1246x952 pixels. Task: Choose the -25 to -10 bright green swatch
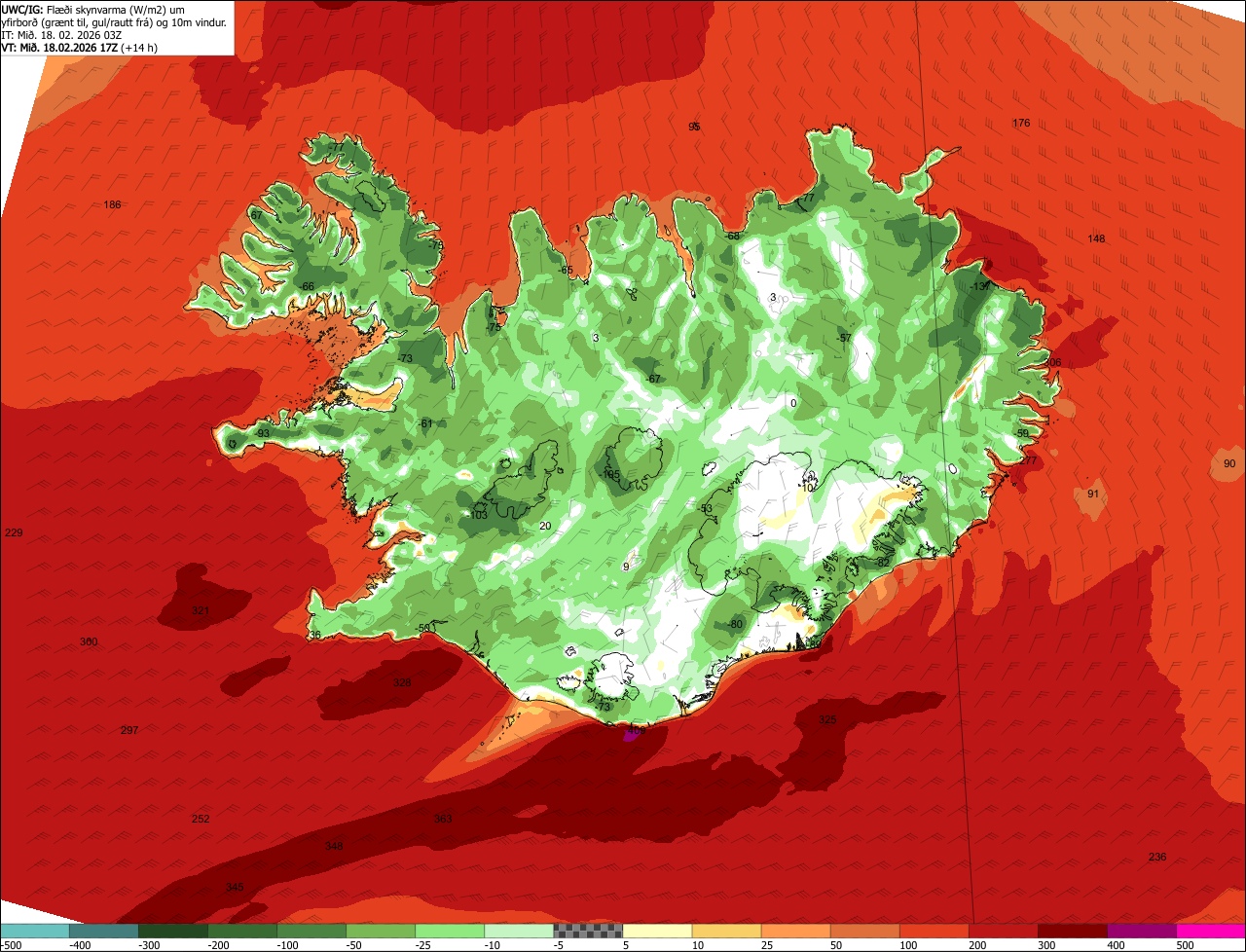pyautogui.click(x=450, y=931)
